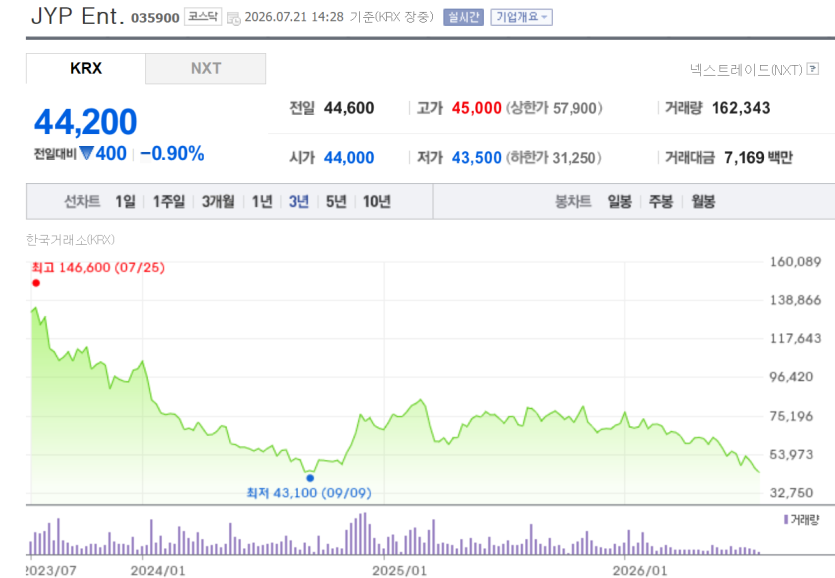Click the purple 거래량 legend swatch
Image resolution: width=835 pixels, height=578 pixels.
(x=786, y=519)
